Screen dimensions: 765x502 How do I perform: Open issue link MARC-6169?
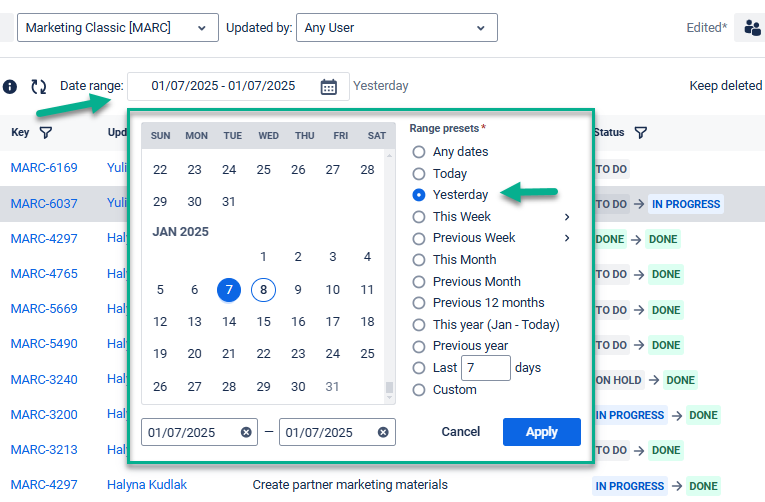[44, 167]
